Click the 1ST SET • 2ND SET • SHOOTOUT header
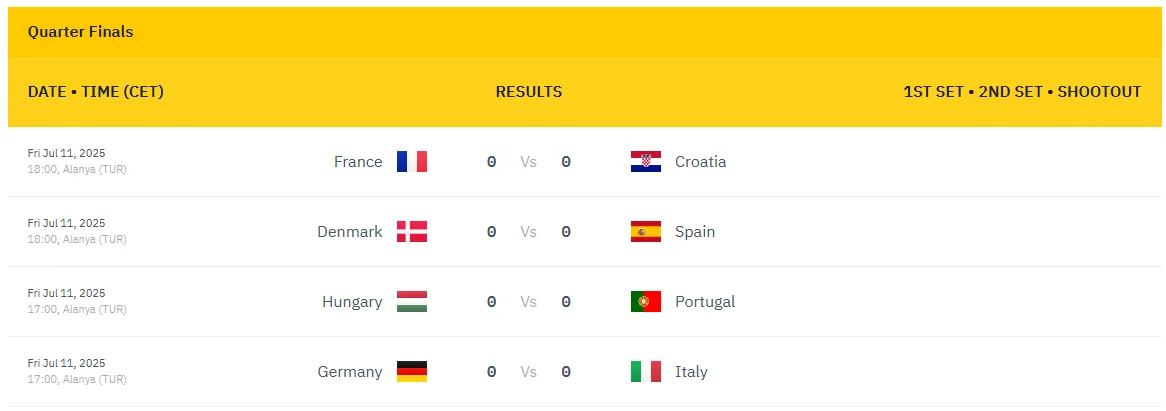Image resolution: width=1166 pixels, height=411 pixels. click(1021, 92)
